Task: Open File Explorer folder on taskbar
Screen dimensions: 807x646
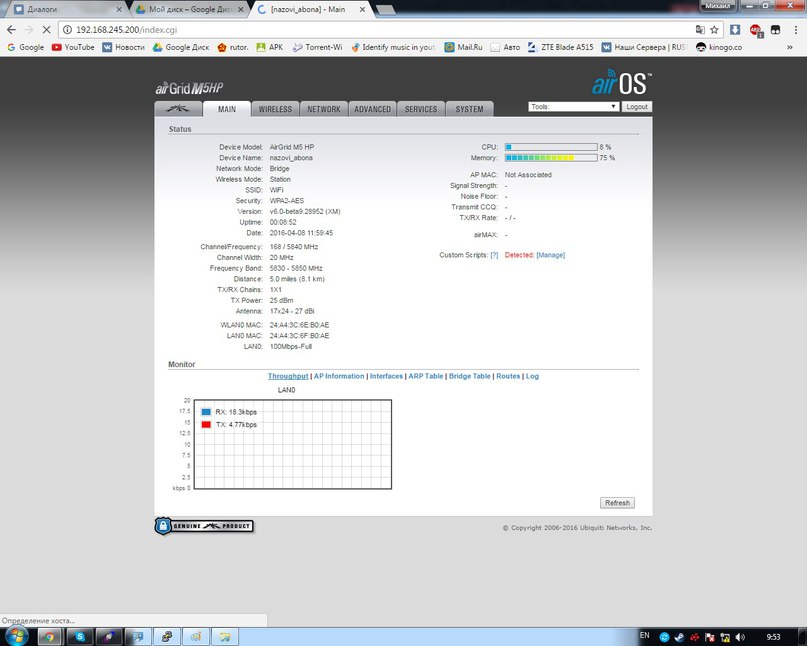Action: [225, 637]
